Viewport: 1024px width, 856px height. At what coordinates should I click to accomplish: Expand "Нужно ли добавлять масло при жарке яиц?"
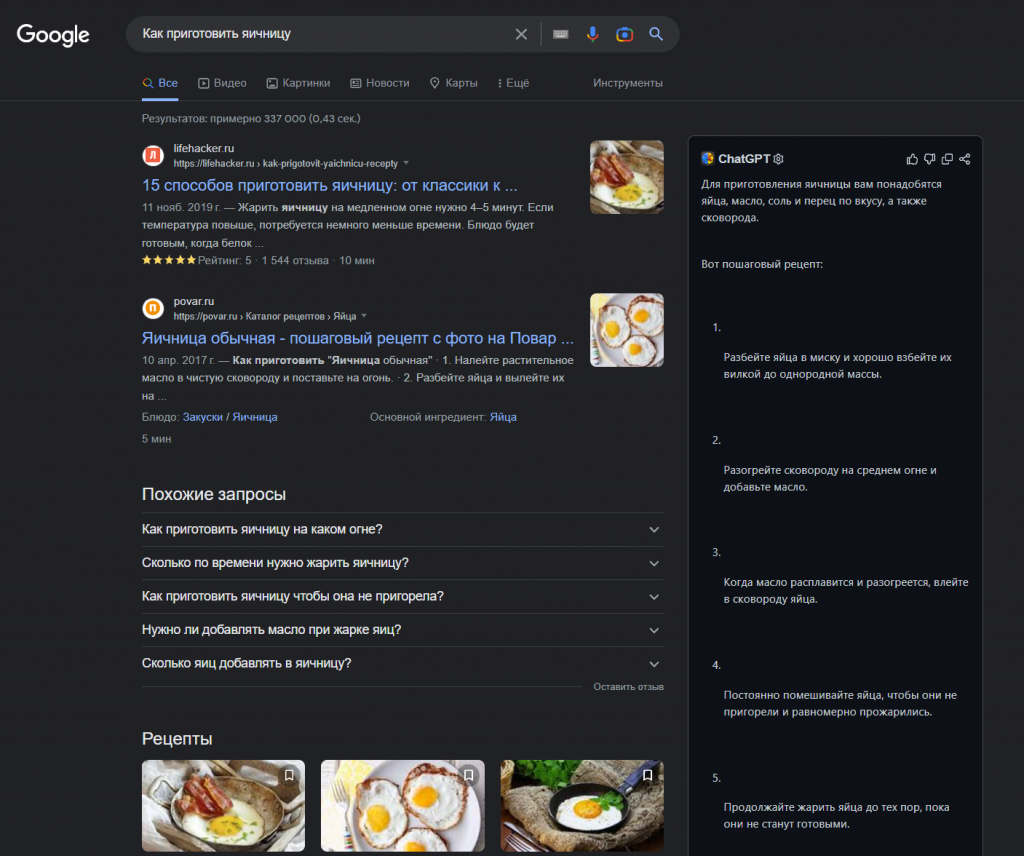pyautogui.click(x=402, y=630)
